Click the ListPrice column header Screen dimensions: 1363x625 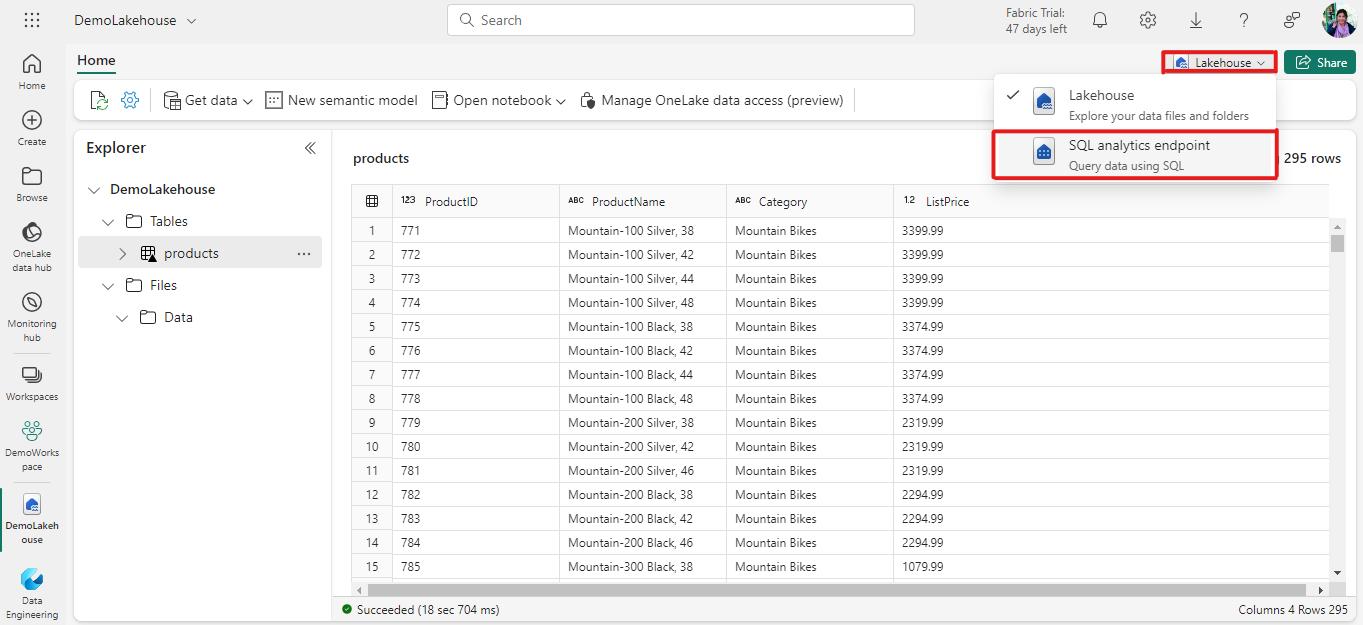pyautogui.click(x=1111, y=201)
